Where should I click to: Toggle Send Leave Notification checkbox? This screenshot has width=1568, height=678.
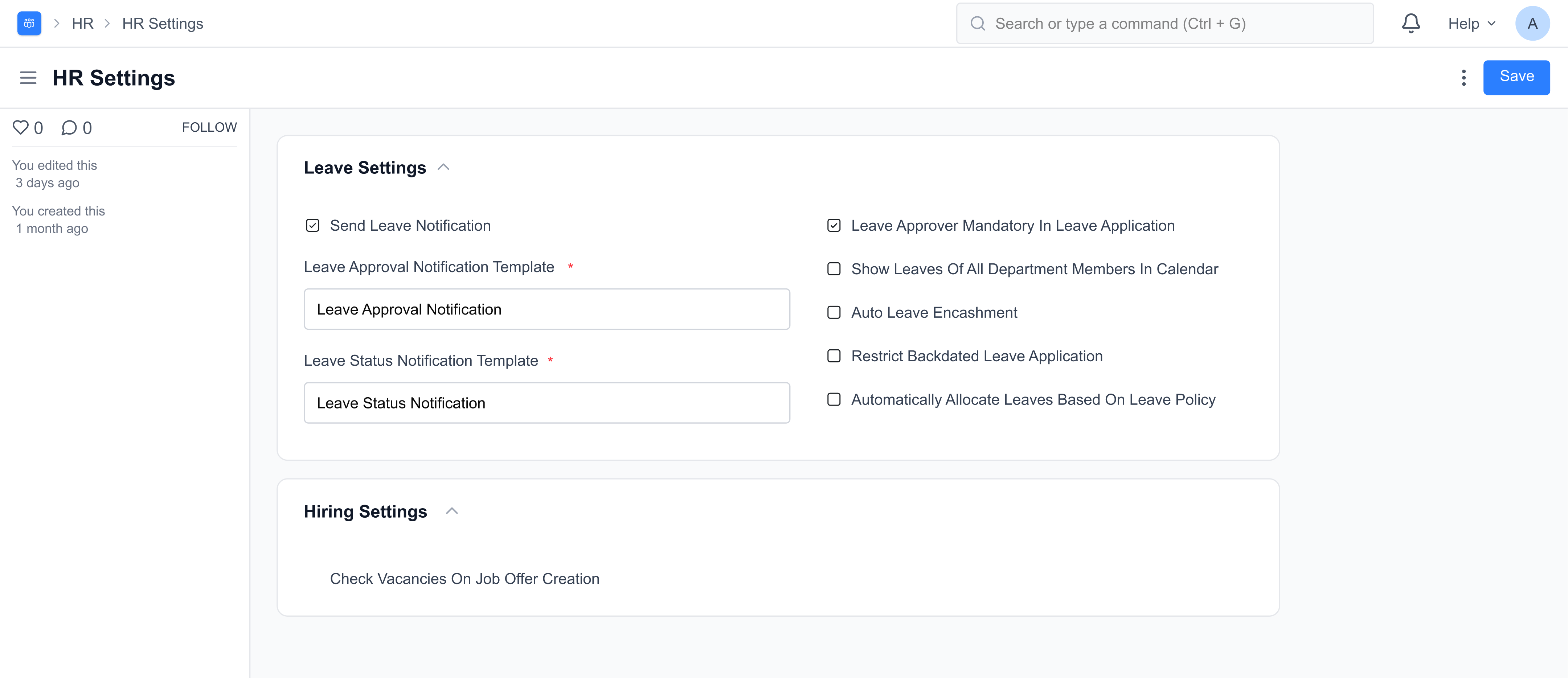point(312,226)
